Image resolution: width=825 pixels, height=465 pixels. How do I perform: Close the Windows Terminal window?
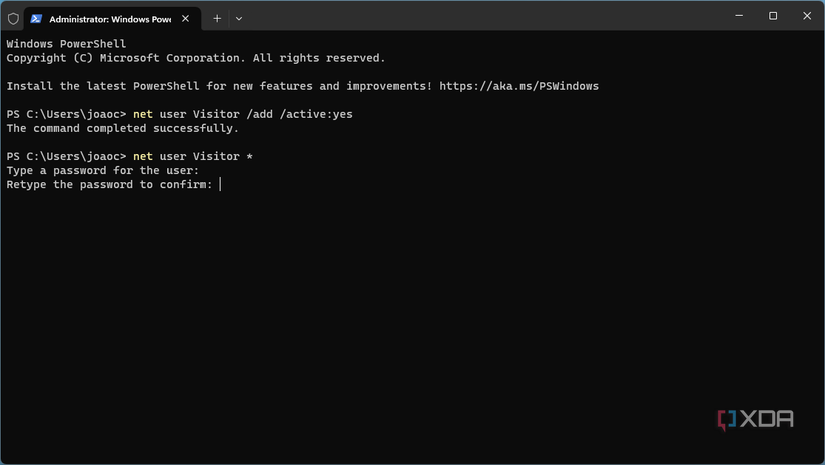(x=808, y=16)
